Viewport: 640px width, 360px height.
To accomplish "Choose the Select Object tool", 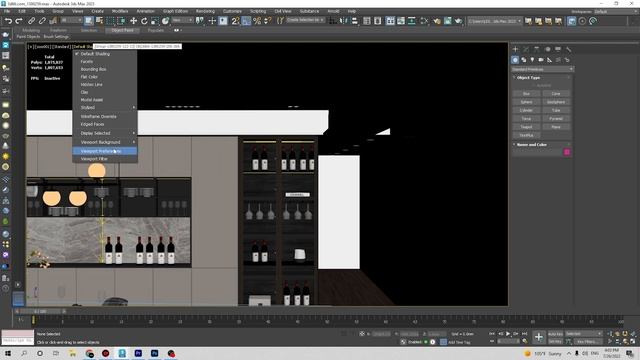I will click(x=89, y=21).
